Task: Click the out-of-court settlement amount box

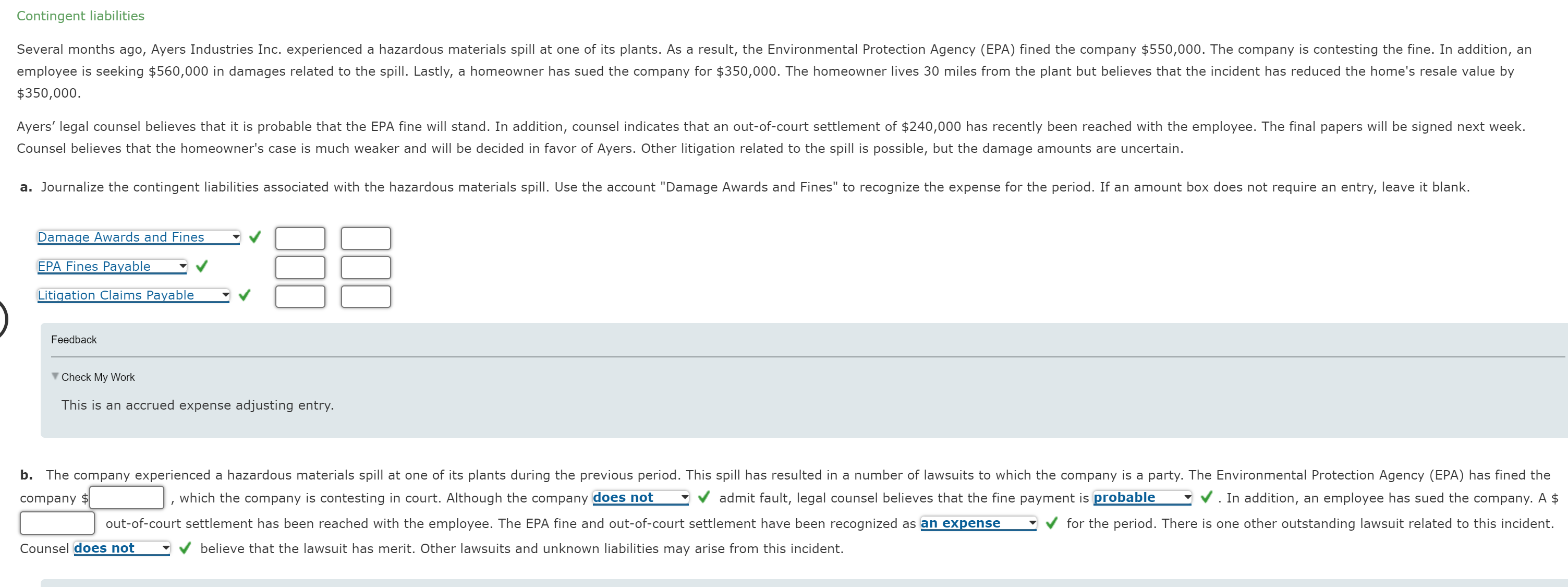Action: point(57,522)
